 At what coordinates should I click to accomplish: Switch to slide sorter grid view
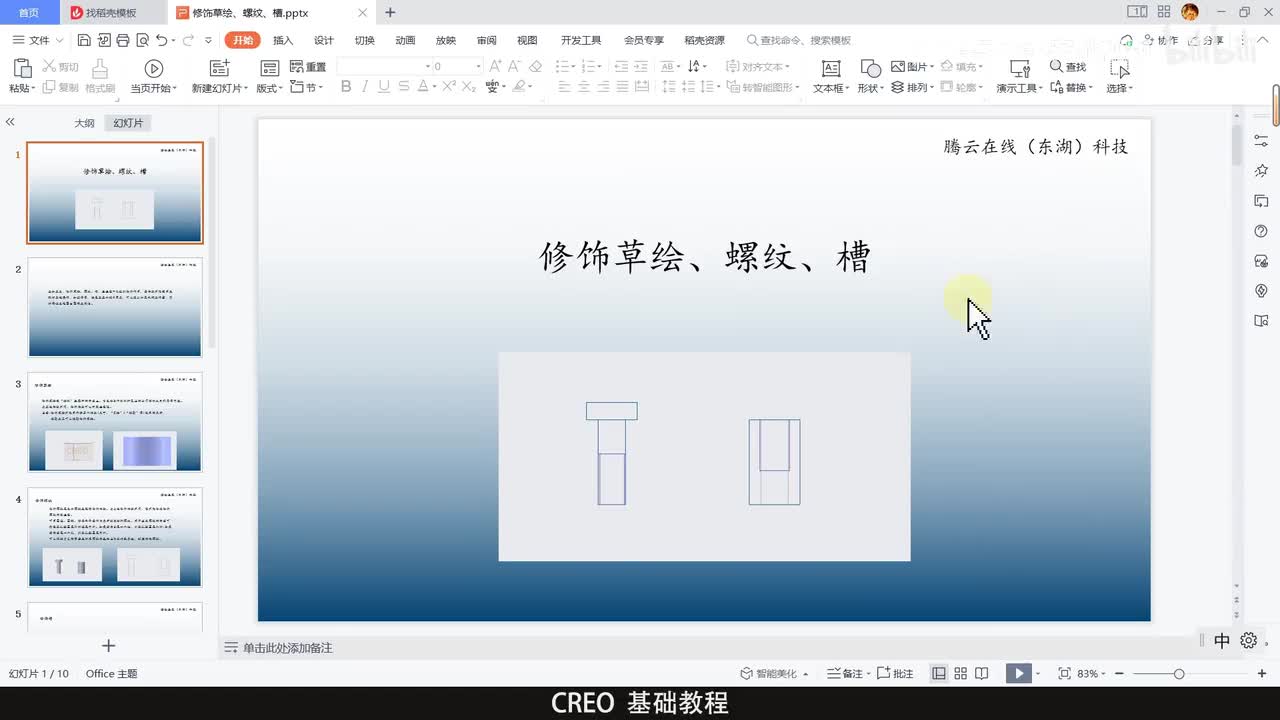pyautogui.click(x=961, y=674)
